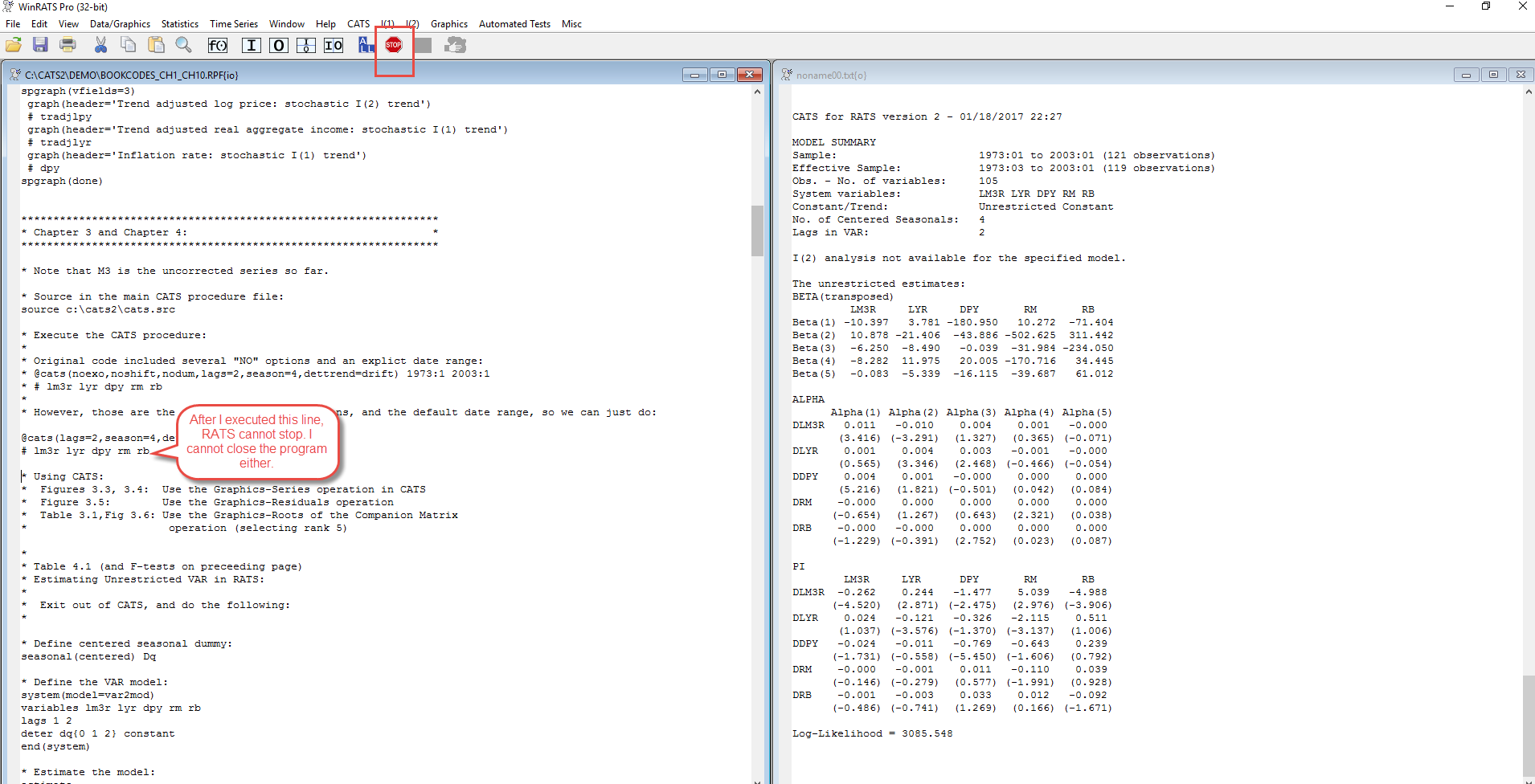Click the red STOP toolbar icon

coord(393,45)
